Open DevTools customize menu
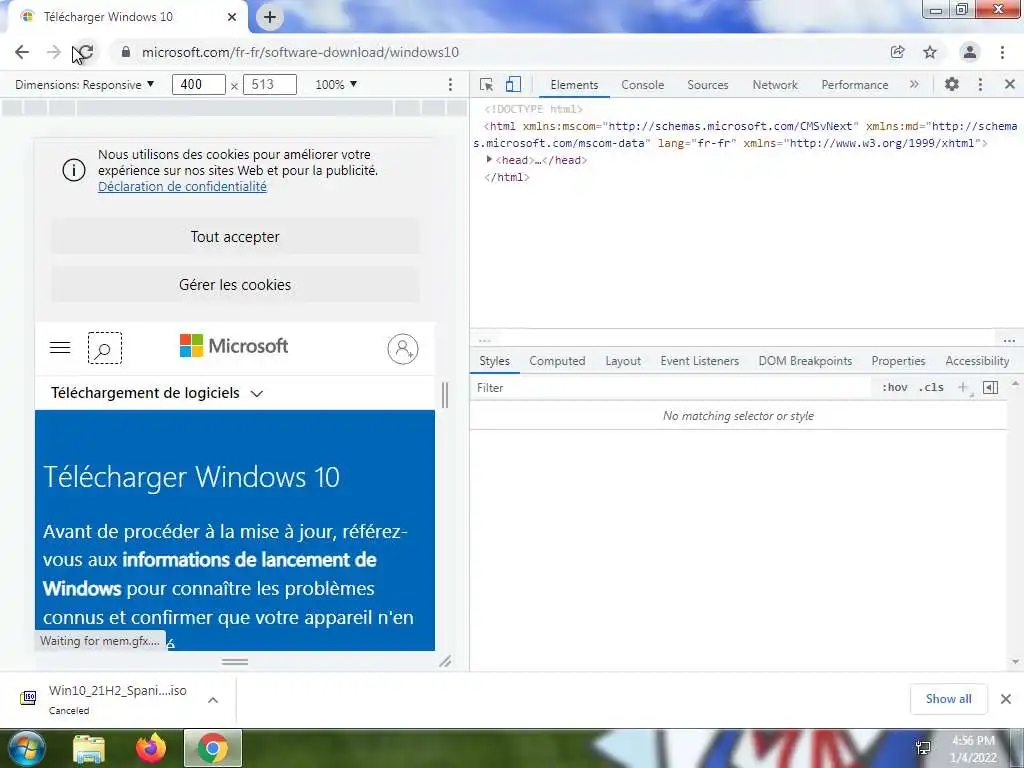This screenshot has width=1024, height=768. tap(980, 84)
